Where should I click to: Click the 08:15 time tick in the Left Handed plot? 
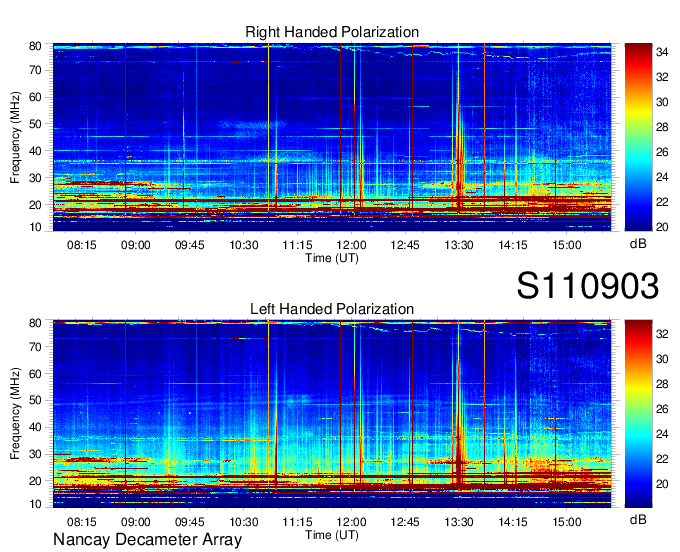pos(82,522)
